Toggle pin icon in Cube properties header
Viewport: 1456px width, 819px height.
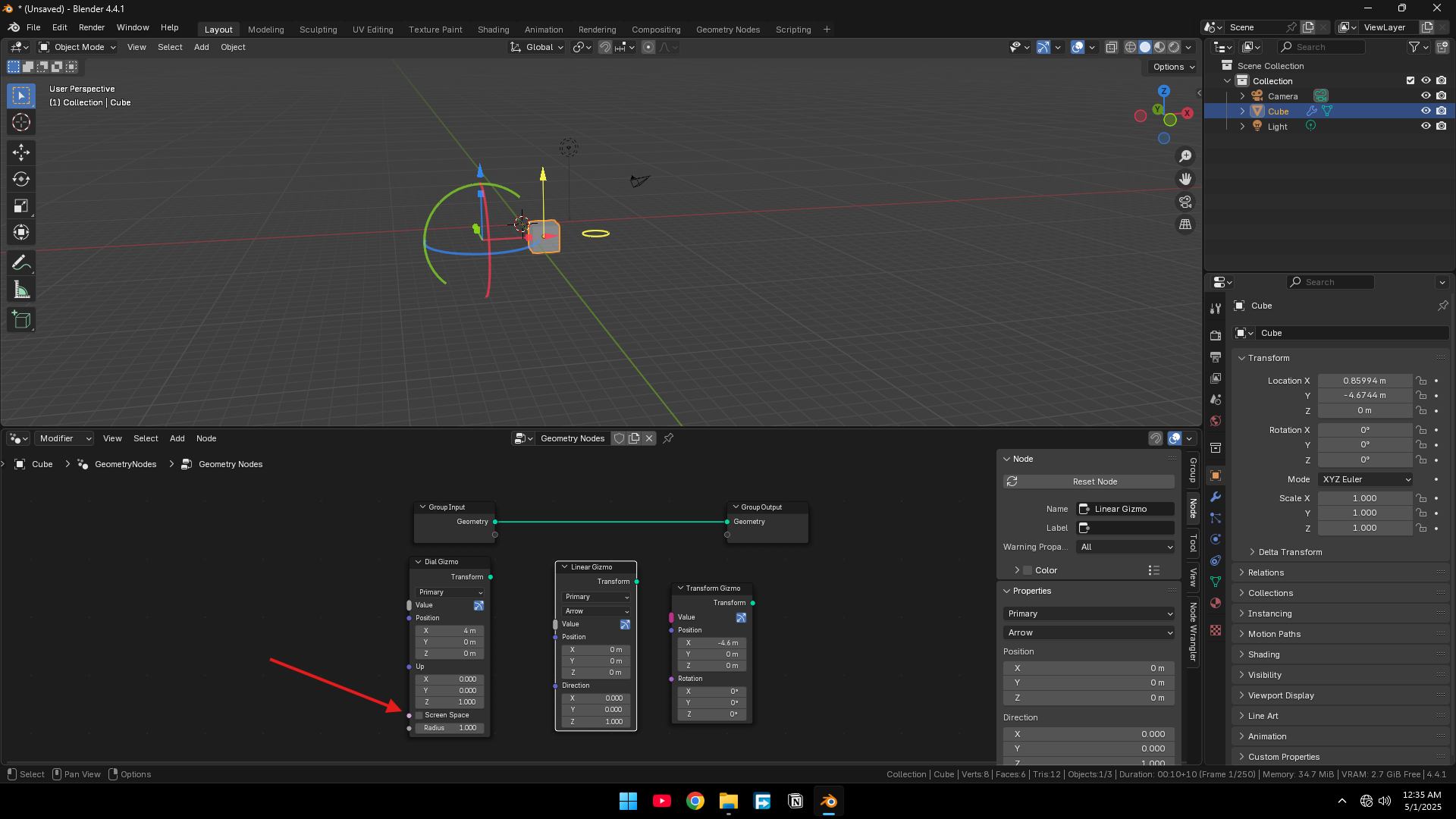tap(1442, 306)
